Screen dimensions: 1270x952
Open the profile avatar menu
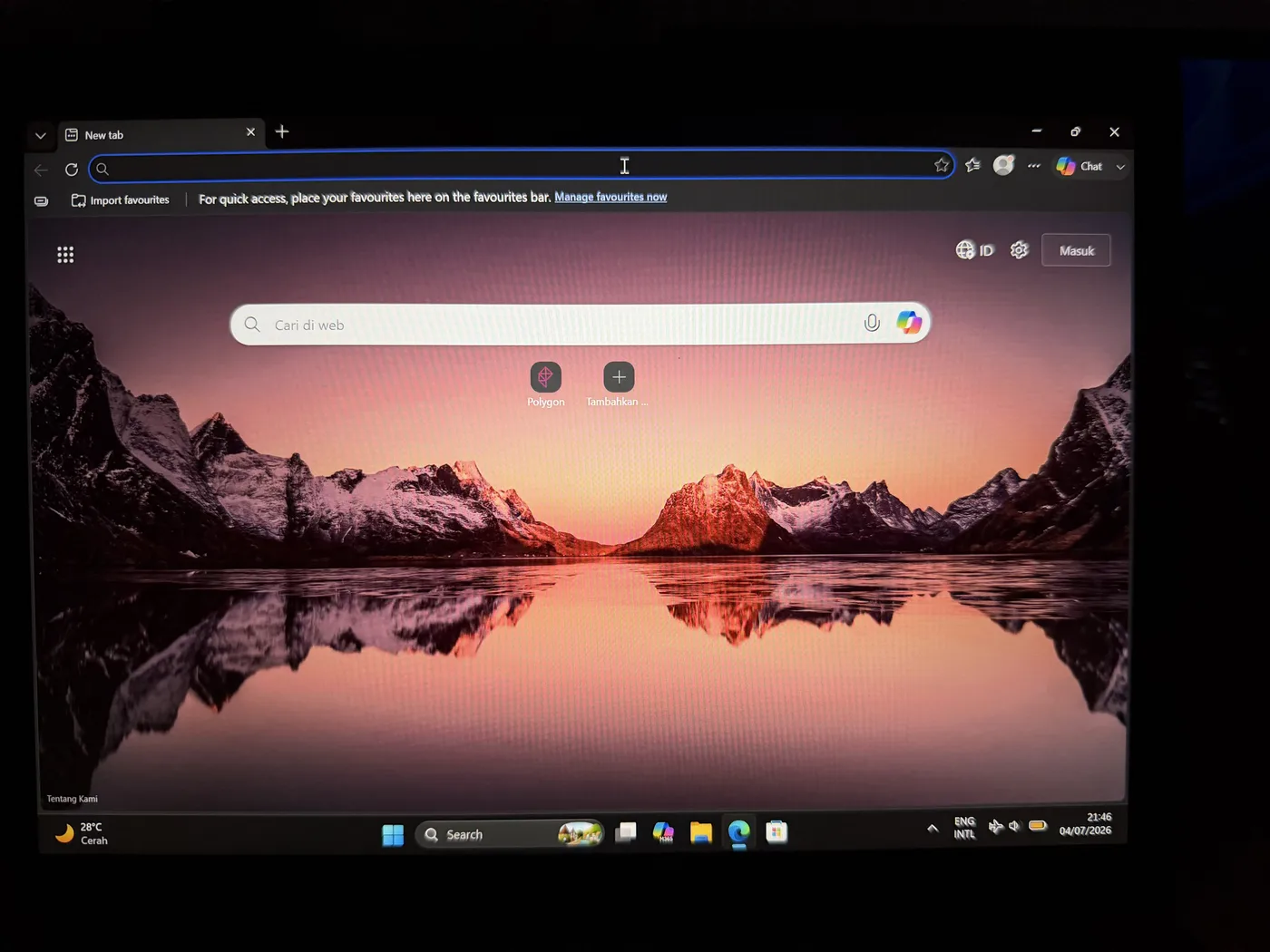1003,165
